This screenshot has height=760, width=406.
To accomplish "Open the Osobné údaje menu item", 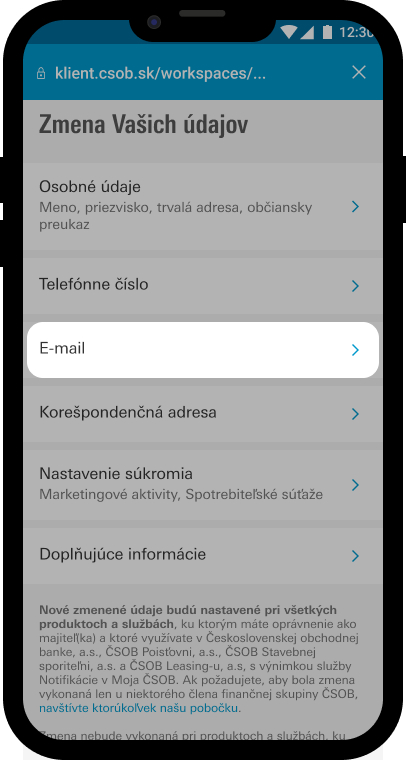I will point(203,206).
